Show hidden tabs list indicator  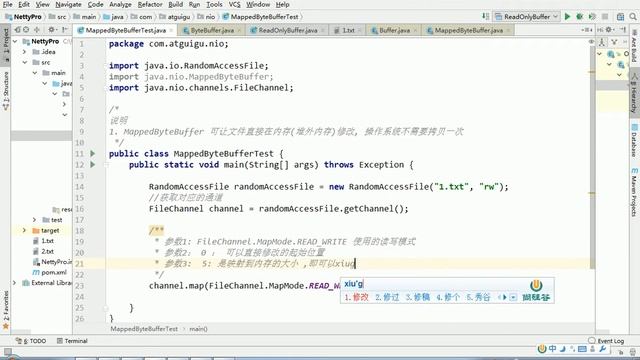point(587,30)
